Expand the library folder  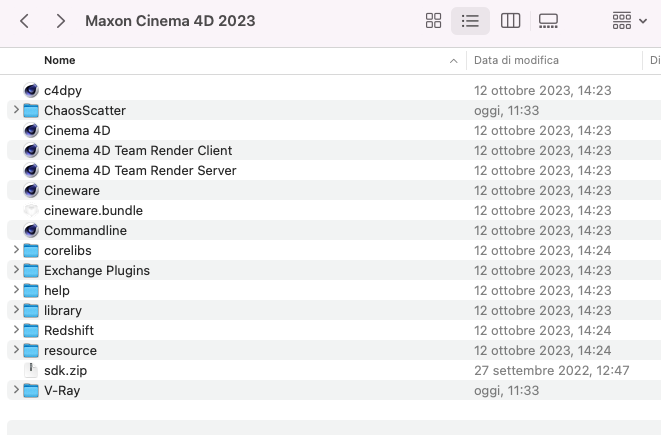tap(16, 310)
